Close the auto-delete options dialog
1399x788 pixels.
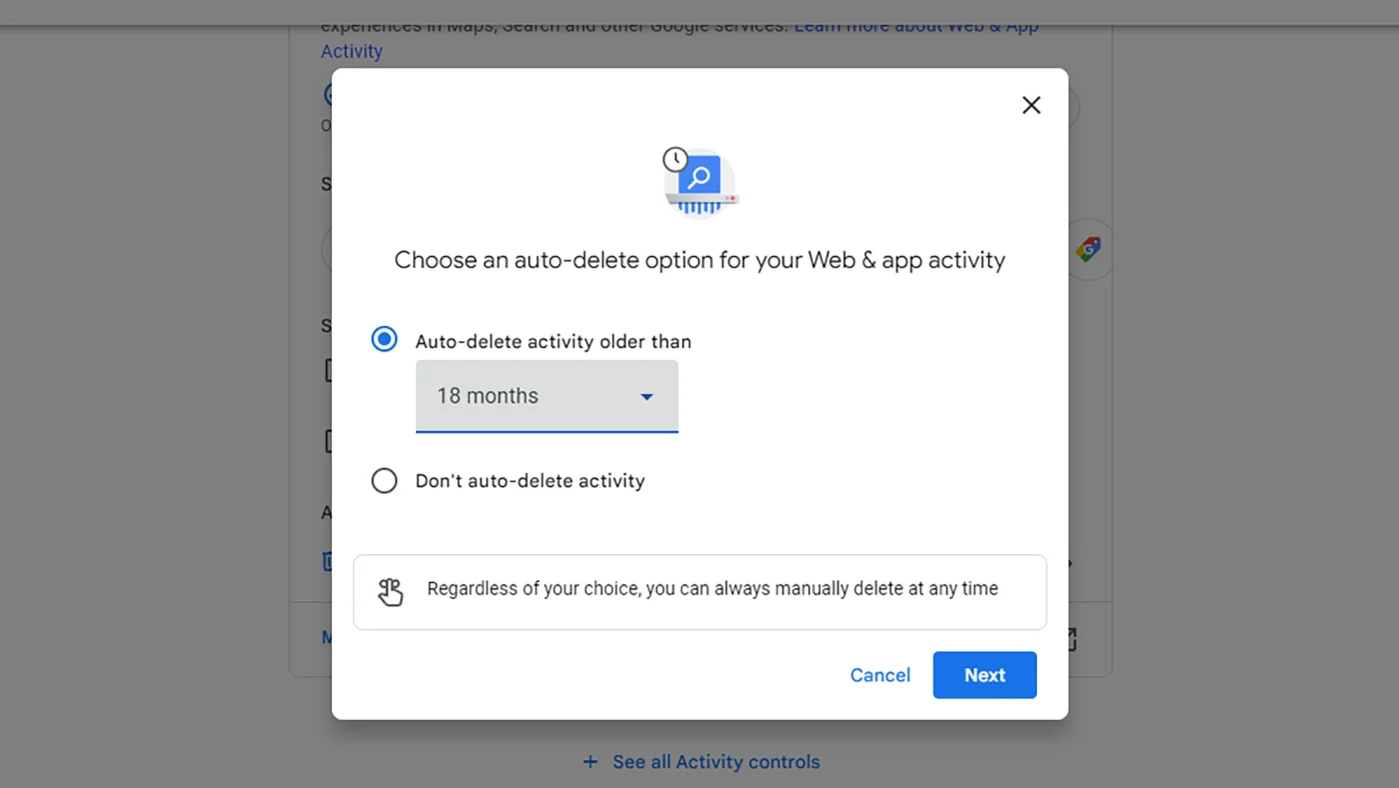coord(1031,104)
